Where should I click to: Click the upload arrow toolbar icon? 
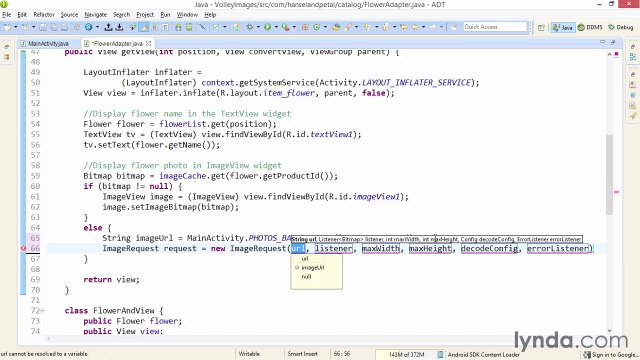pyautogui.click(x=109, y=27)
